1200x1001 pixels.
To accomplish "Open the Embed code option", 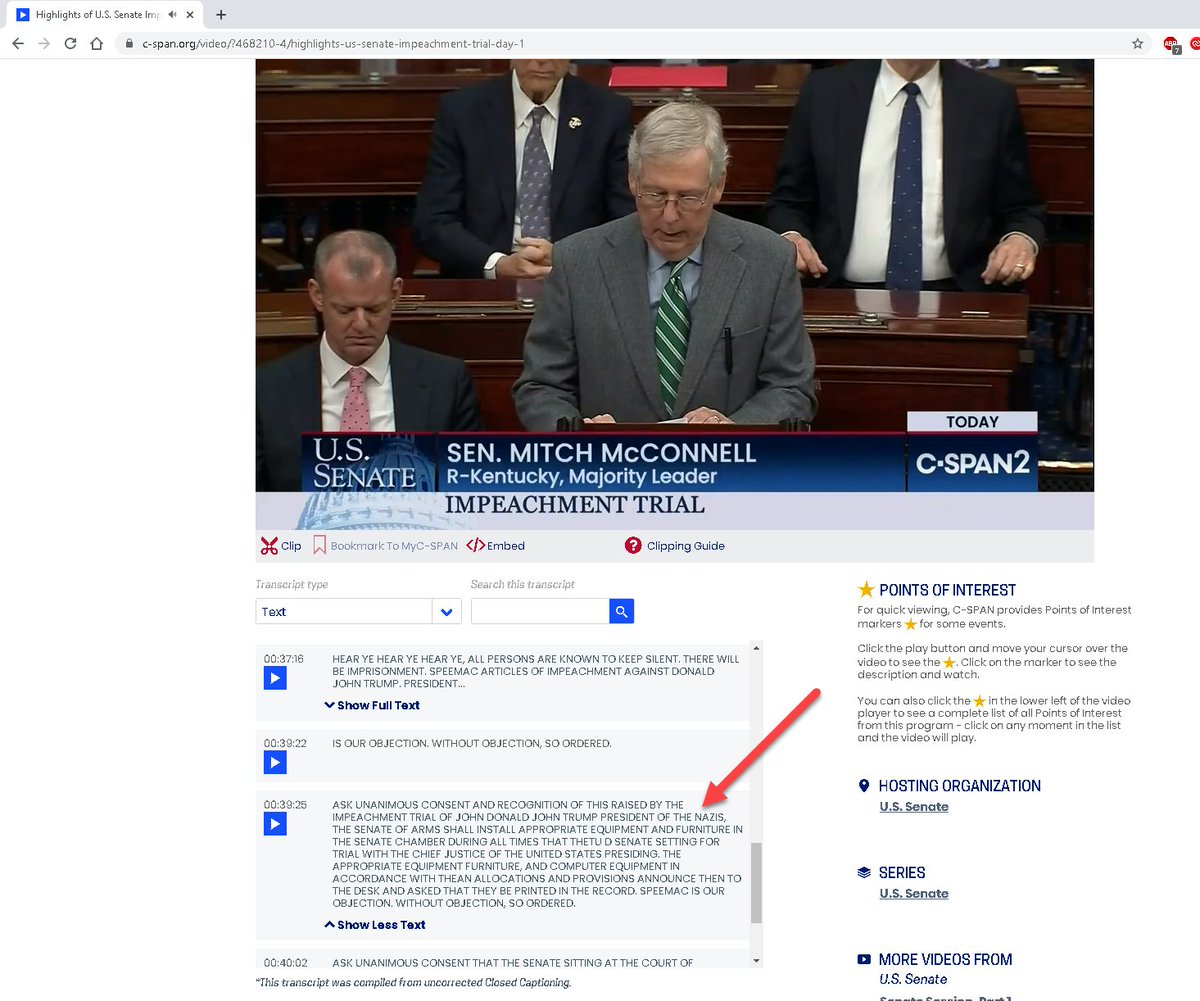I will [496, 546].
